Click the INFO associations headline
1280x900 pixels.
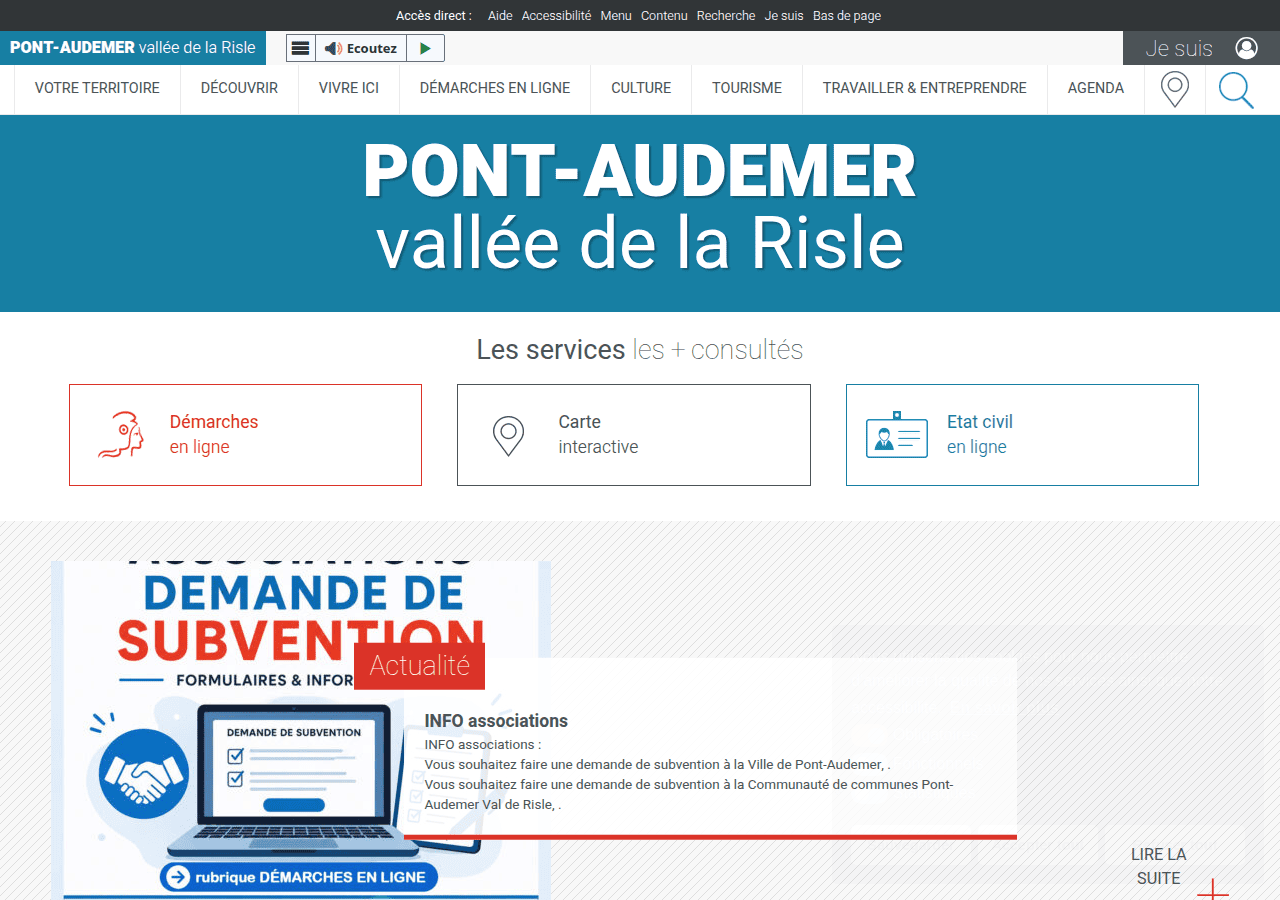coord(496,721)
